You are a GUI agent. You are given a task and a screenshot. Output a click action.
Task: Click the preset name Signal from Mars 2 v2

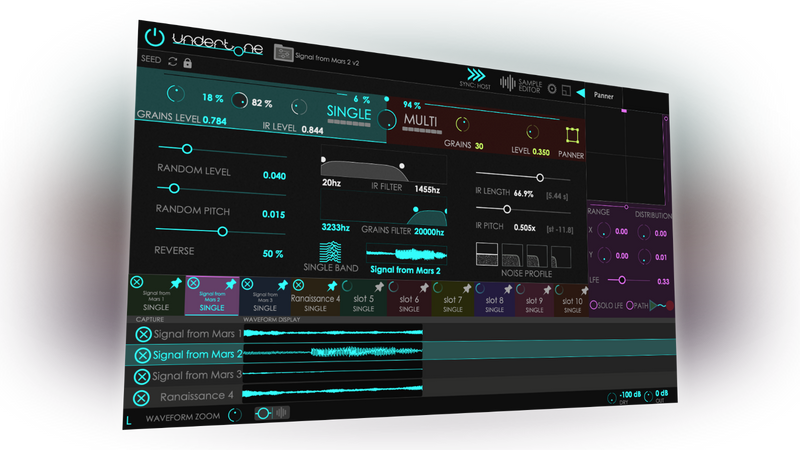(327, 59)
